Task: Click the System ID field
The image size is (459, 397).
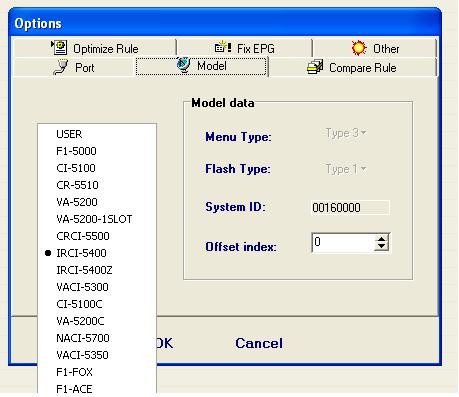Action: pos(350,208)
